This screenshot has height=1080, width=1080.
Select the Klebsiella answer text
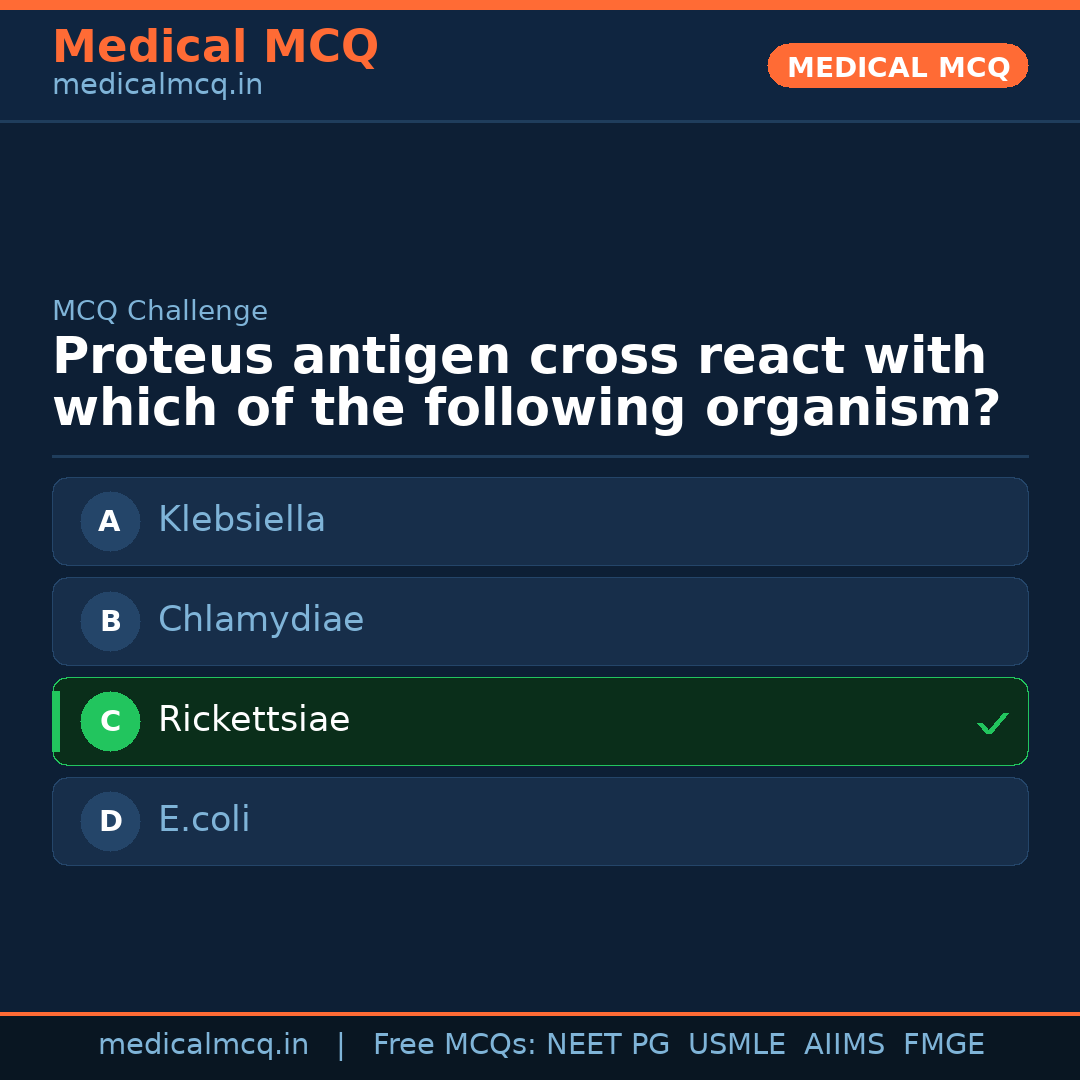pos(242,520)
